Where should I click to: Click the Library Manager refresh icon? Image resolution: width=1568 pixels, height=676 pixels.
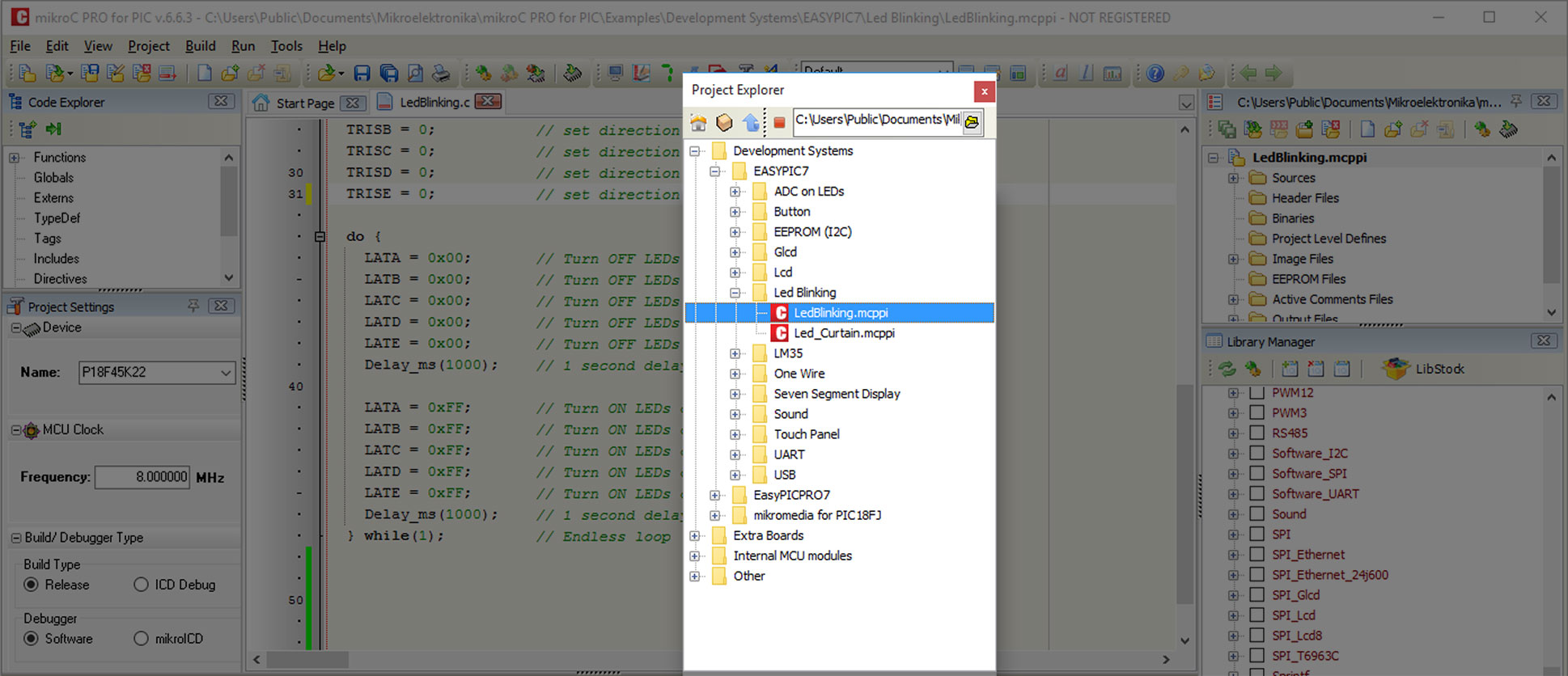click(x=1227, y=369)
